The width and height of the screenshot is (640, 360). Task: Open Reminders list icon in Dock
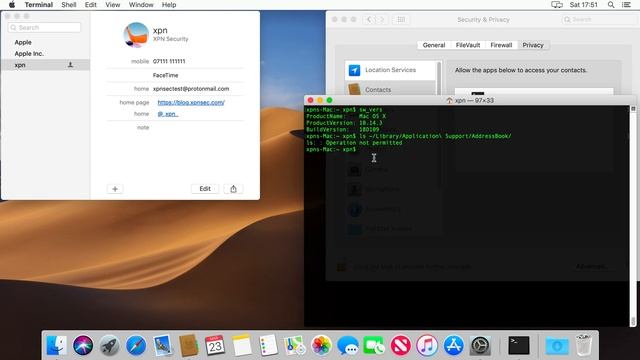coord(268,346)
